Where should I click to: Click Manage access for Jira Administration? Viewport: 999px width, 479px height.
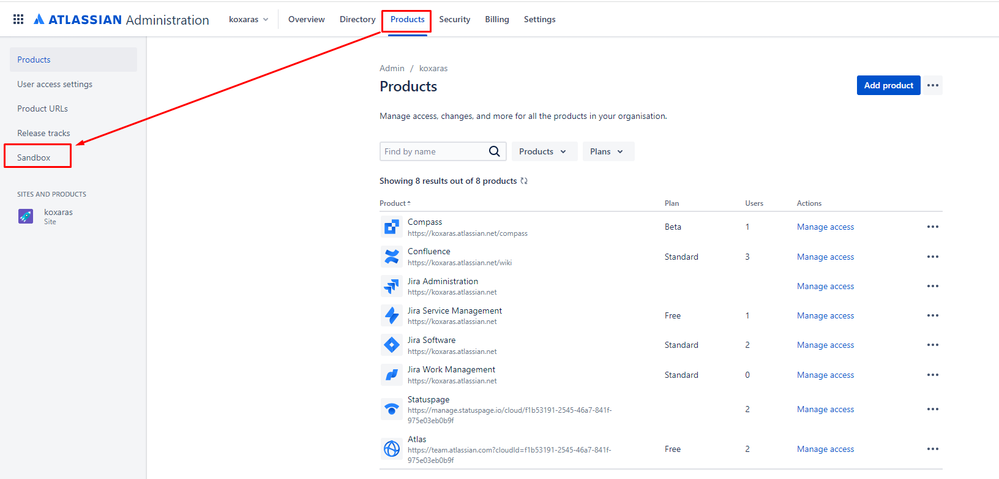click(x=825, y=286)
